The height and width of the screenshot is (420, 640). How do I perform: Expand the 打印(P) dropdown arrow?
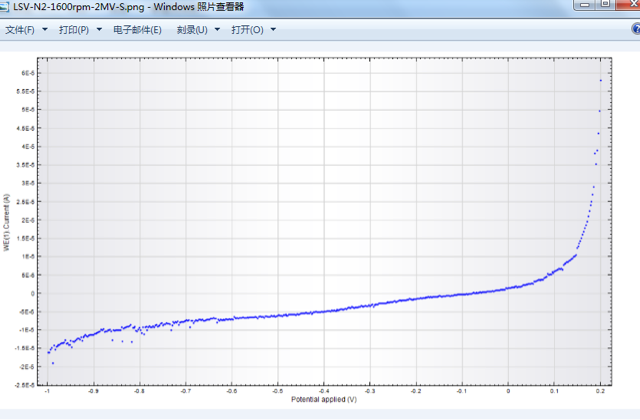click(x=99, y=30)
